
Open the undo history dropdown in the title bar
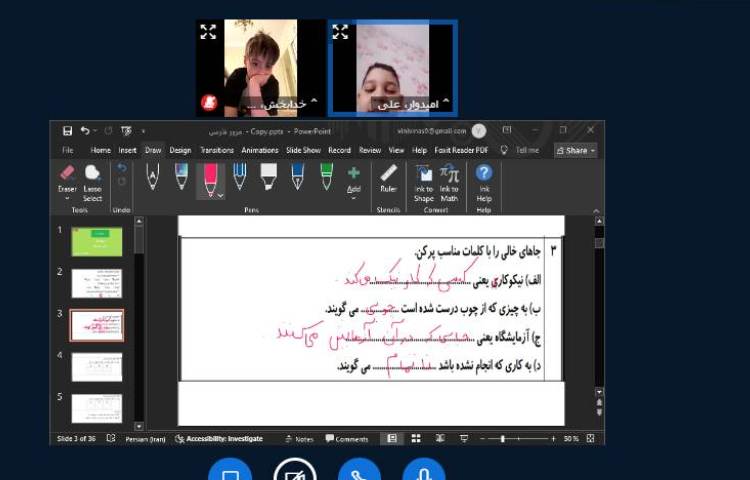pyautogui.click(x=95, y=131)
